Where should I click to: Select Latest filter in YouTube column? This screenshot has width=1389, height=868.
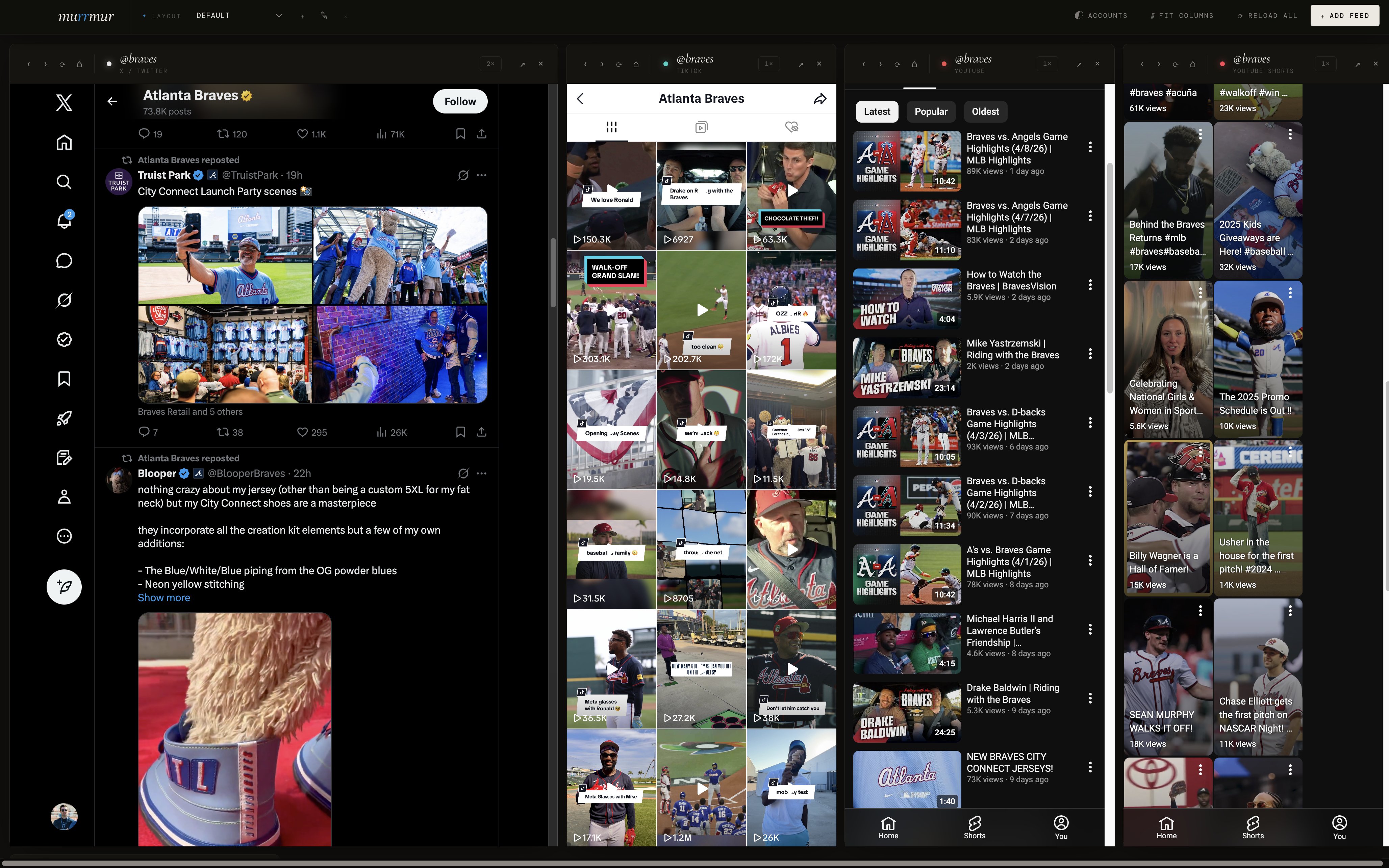pyautogui.click(x=877, y=111)
